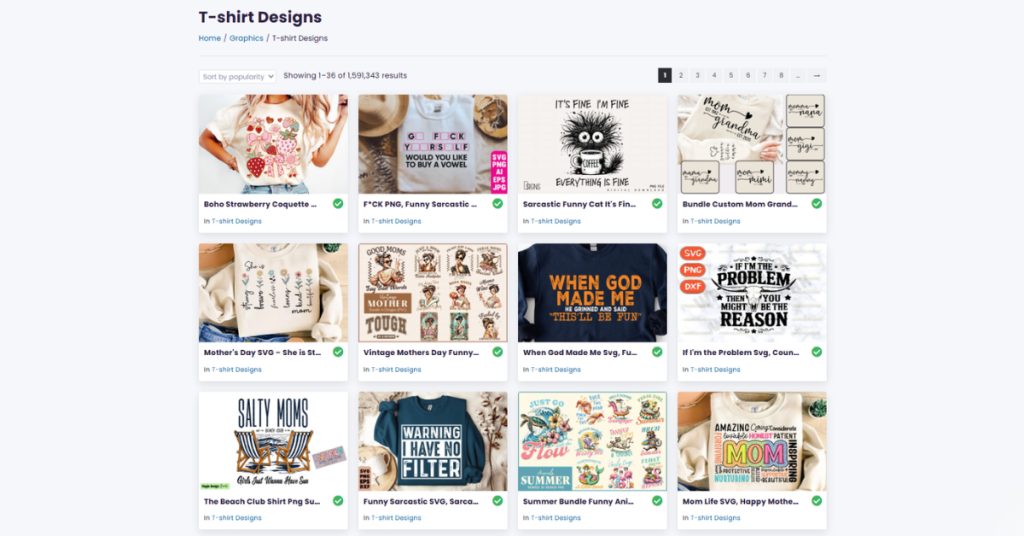Open If I'm the Problem Svg title

(740, 352)
